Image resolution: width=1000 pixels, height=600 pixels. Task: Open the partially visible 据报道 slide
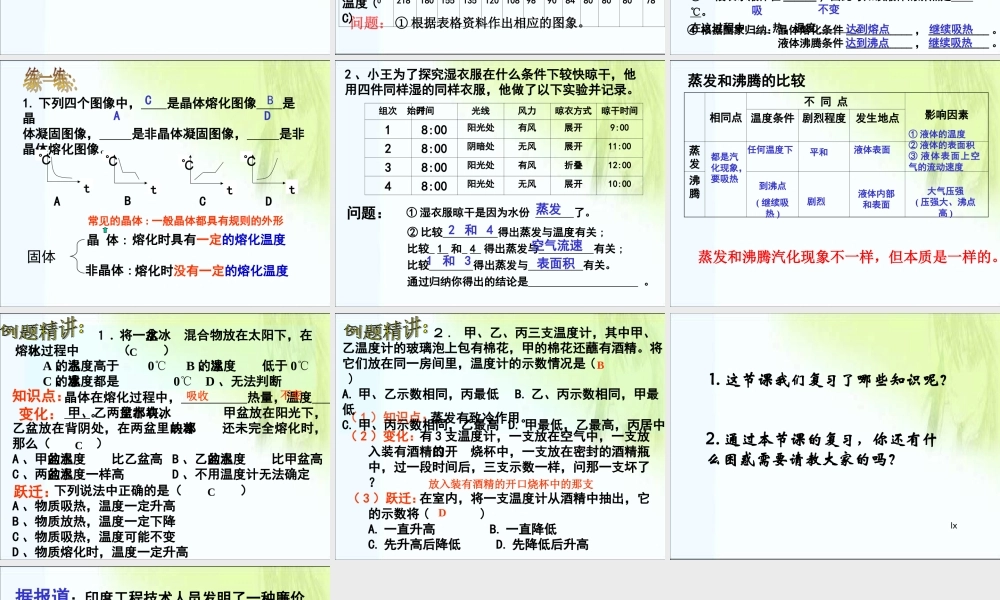(165, 583)
